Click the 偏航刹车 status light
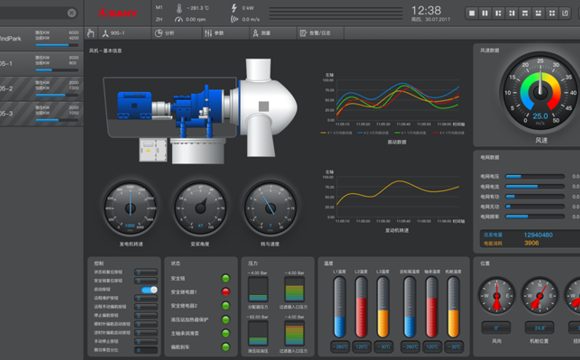580x360 pixels. [x=225, y=347]
